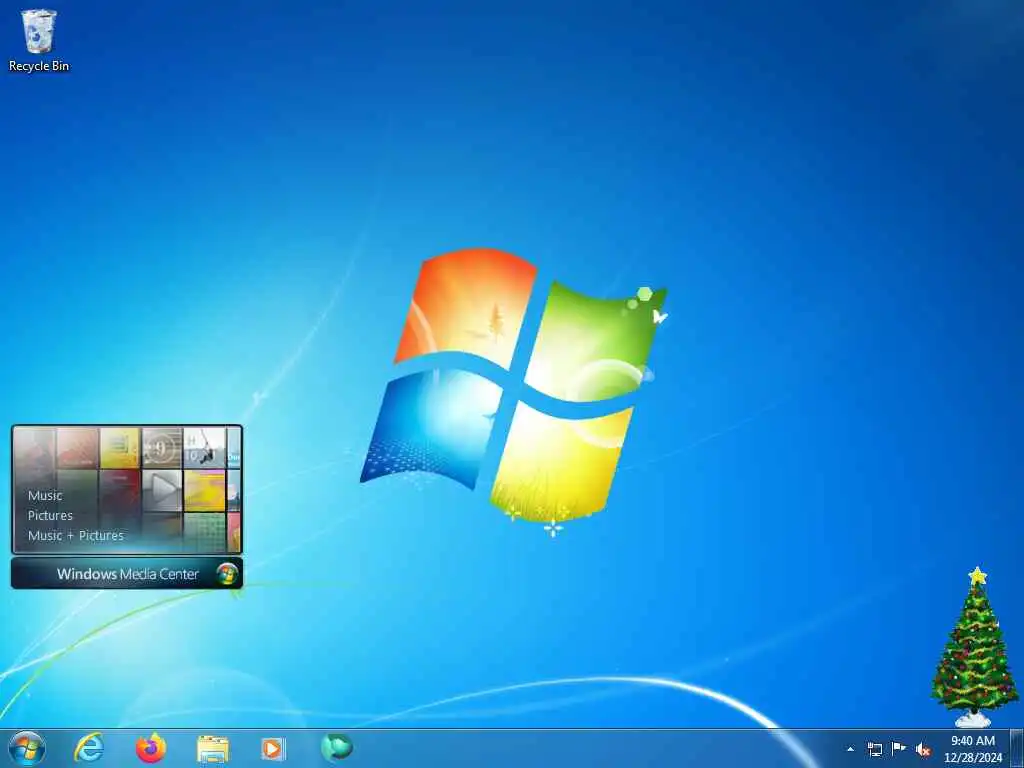This screenshot has width=1024, height=768.
Task: Click the Media Center green logo orb
Action: pos(227,574)
